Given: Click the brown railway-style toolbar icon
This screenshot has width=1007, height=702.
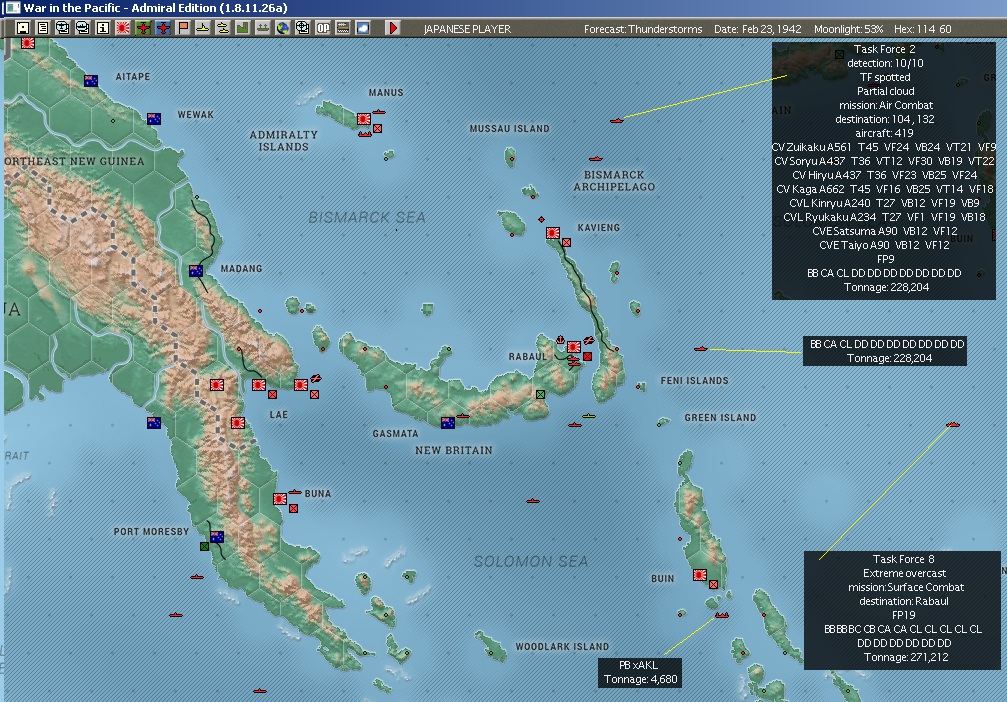Looking at the screenshot, I should (343, 28).
